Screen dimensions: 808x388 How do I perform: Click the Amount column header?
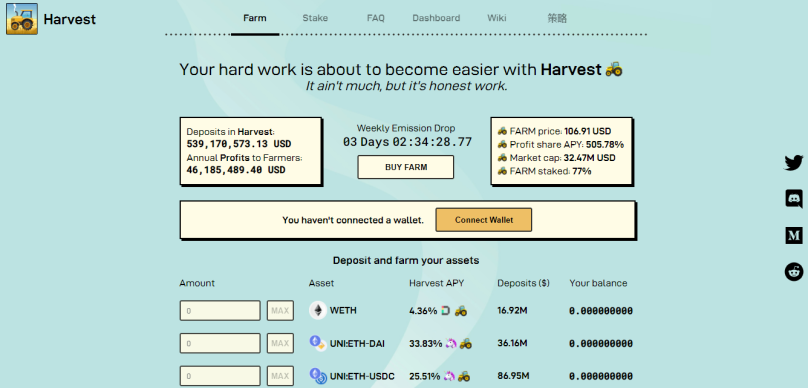pyautogui.click(x=197, y=283)
